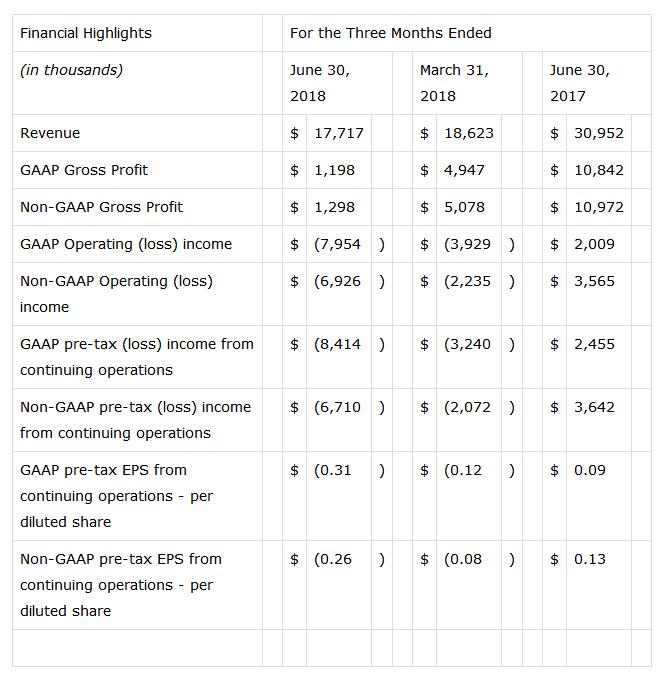Select the "For the Three Months Ended" heading

pyautogui.click(x=390, y=33)
